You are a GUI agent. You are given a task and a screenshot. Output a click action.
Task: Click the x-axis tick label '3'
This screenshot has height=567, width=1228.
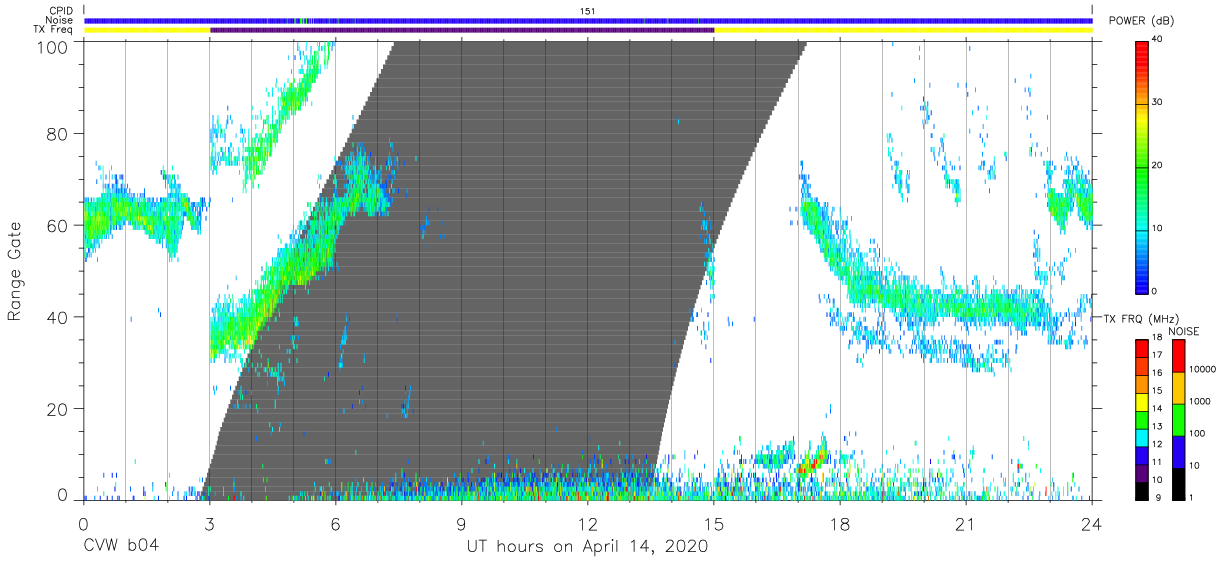coord(209,523)
